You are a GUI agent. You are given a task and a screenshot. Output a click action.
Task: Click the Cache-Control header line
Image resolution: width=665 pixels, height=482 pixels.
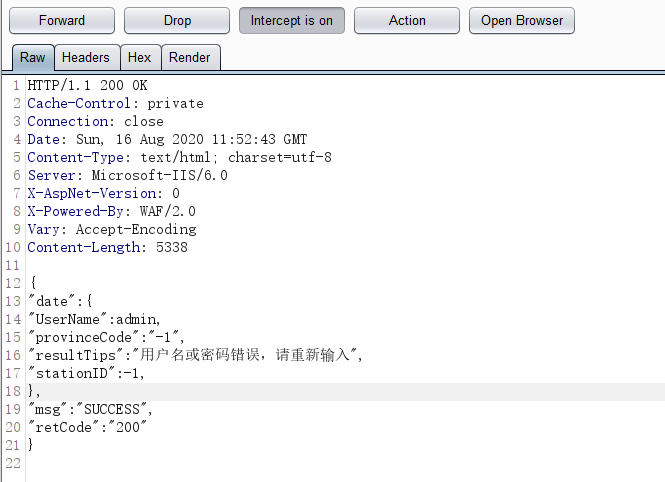click(x=115, y=104)
